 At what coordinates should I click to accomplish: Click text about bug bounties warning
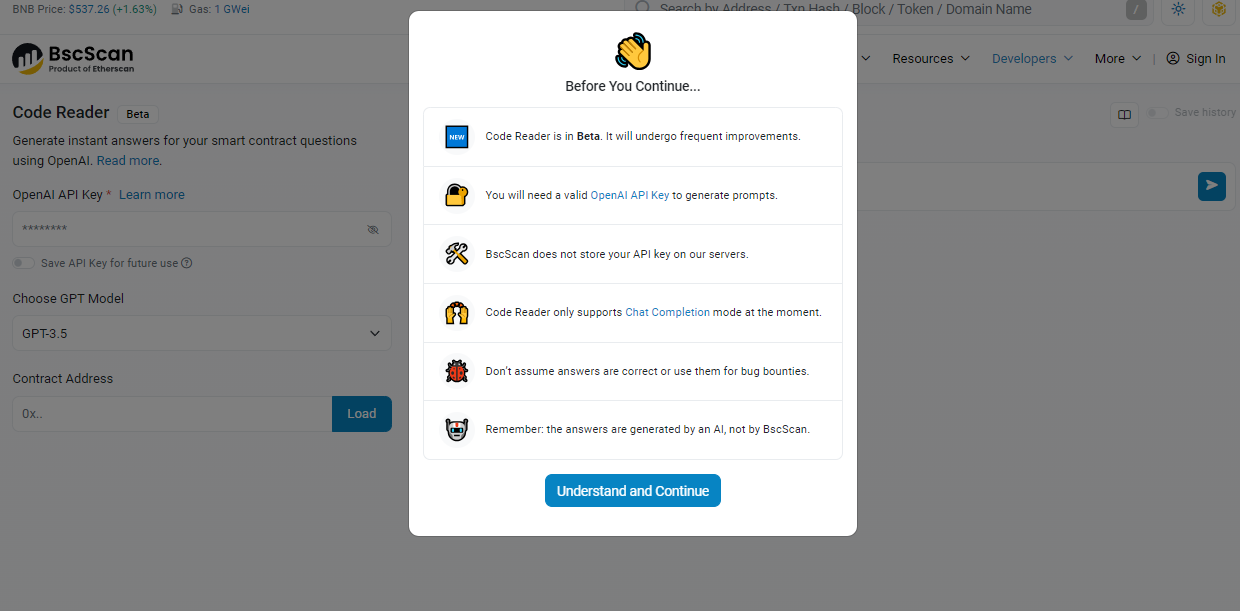pos(647,371)
